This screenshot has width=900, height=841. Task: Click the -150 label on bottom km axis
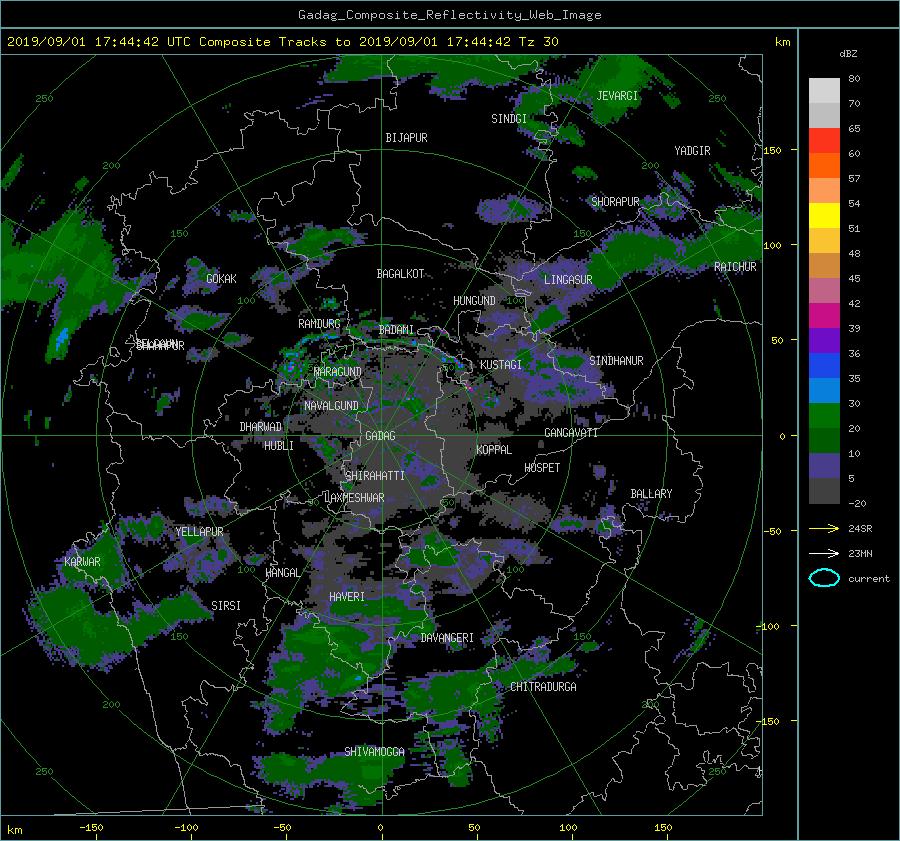click(91, 827)
